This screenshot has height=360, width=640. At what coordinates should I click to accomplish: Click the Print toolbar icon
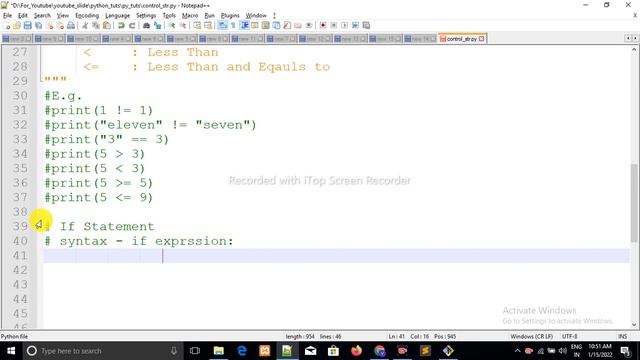pos(71,26)
